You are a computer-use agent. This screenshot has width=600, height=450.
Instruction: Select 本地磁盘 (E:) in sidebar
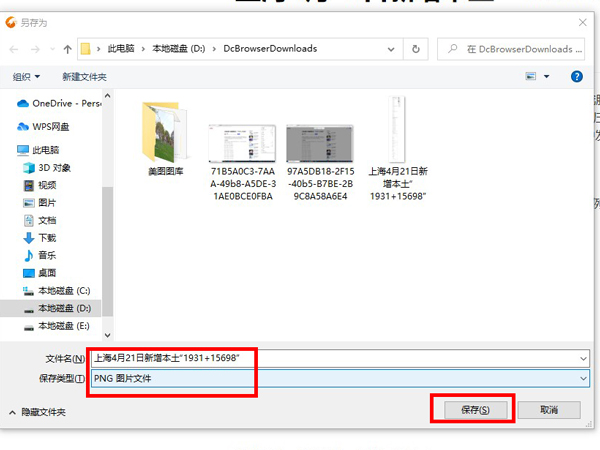coord(57,326)
